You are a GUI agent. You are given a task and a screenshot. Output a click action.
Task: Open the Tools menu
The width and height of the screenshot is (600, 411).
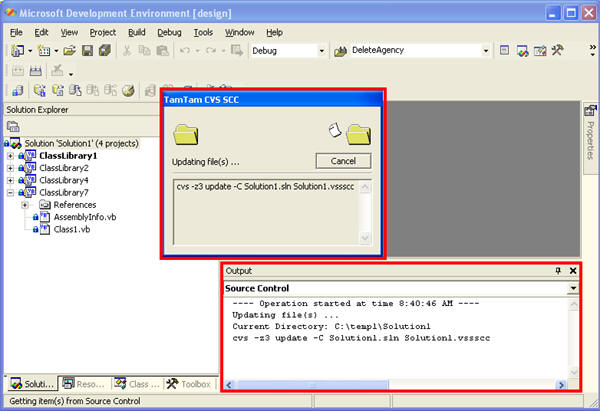(x=203, y=33)
